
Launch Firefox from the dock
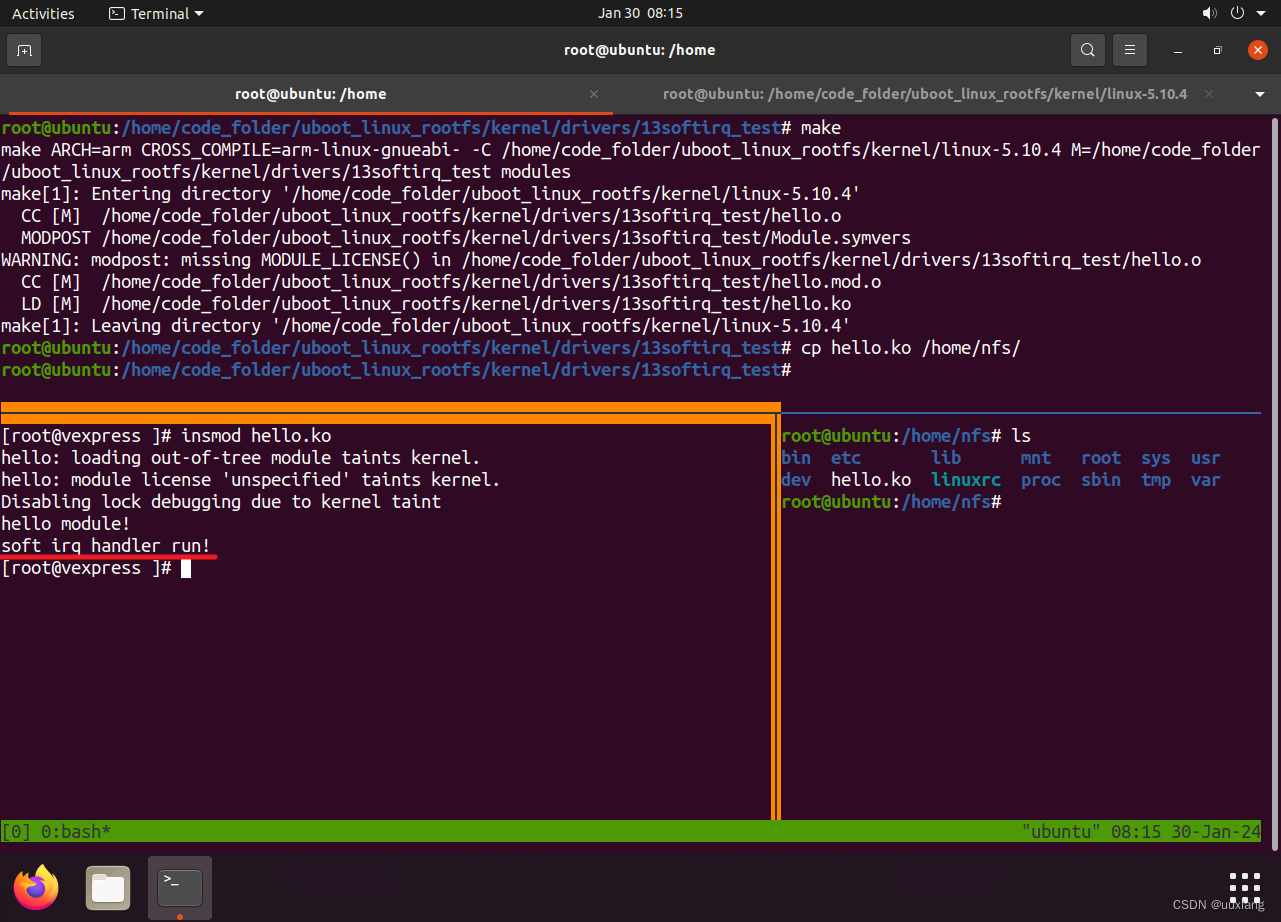pos(36,888)
